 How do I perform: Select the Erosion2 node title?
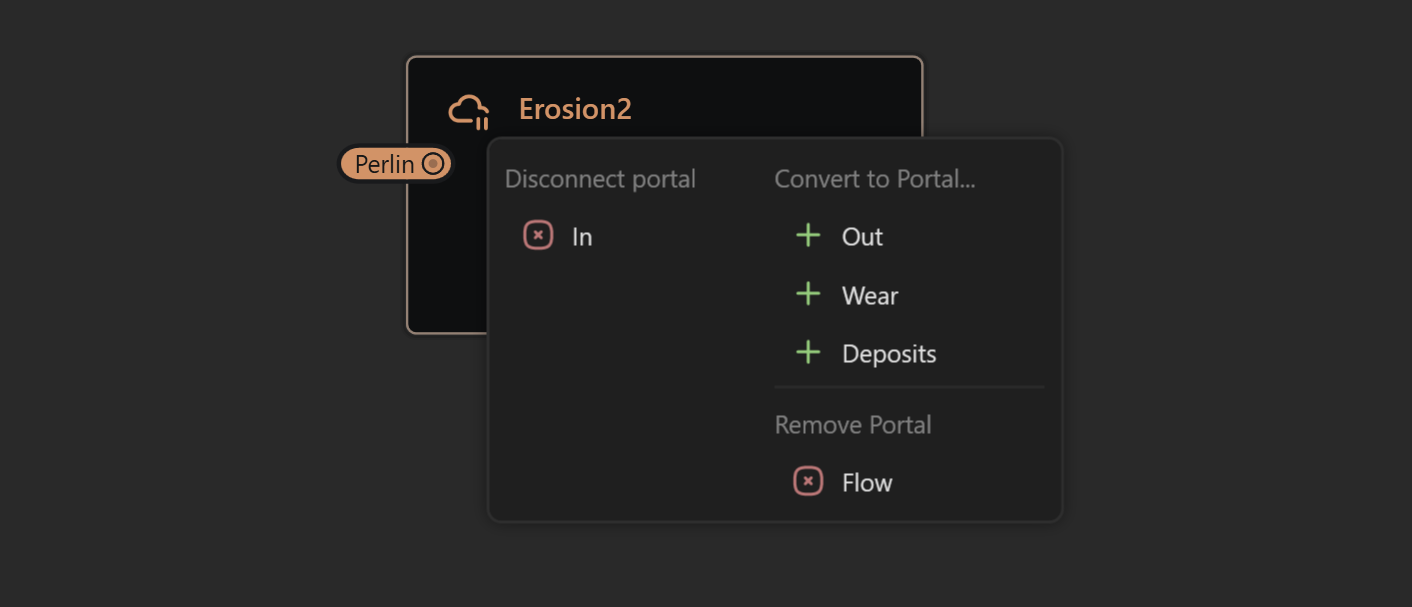(x=576, y=109)
